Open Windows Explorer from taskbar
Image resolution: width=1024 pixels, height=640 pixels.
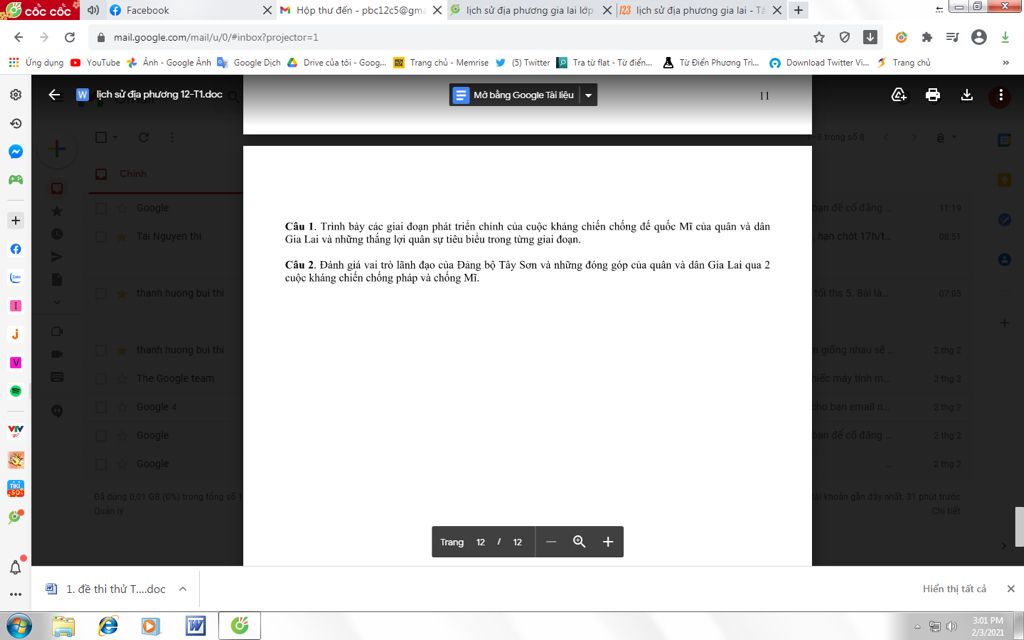coord(63,626)
